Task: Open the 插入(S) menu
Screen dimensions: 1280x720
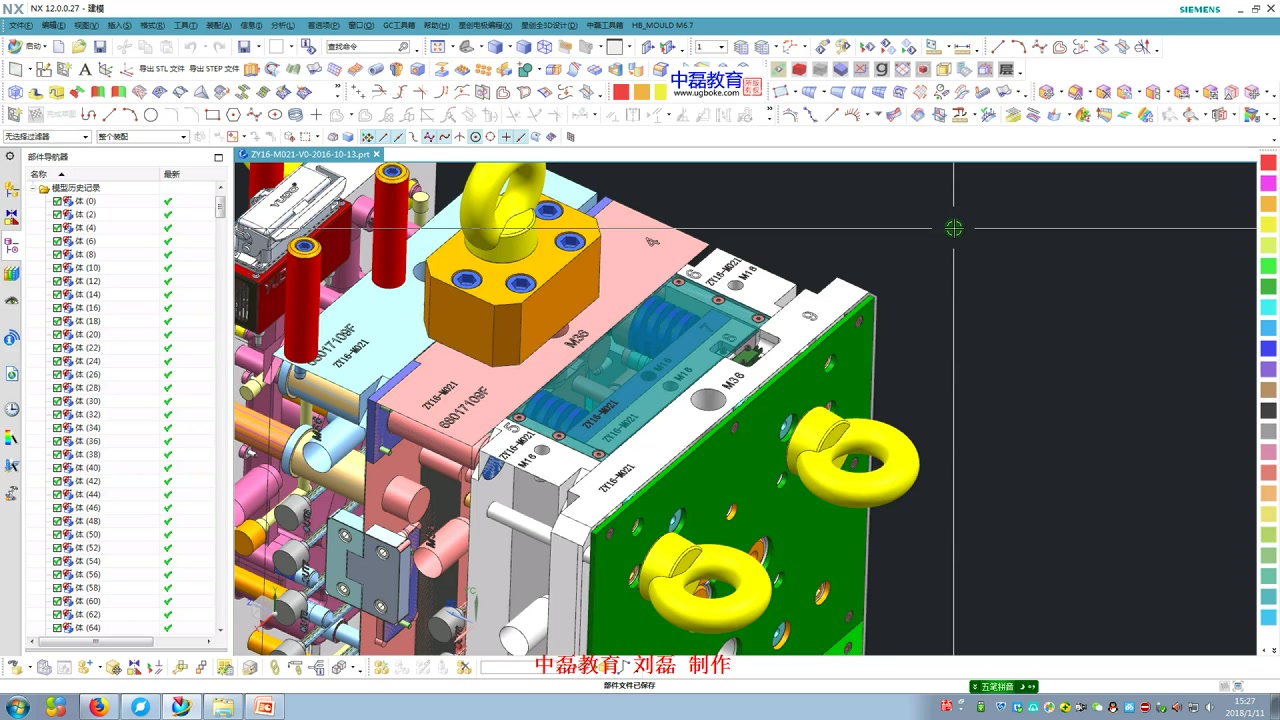Action: (119, 25)
